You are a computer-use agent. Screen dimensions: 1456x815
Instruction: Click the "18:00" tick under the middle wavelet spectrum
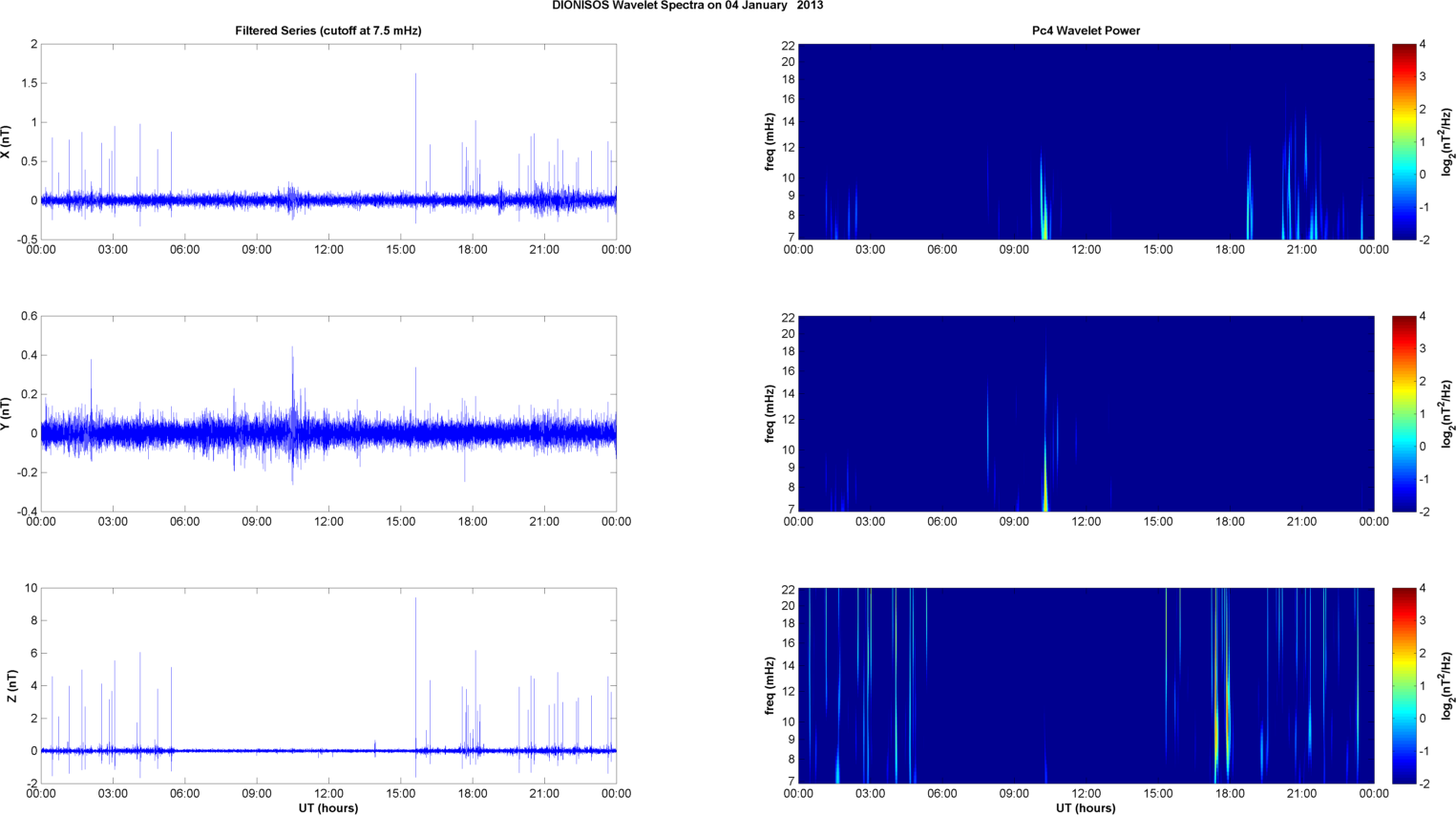pyautogui.click(x=1230, y=522)
